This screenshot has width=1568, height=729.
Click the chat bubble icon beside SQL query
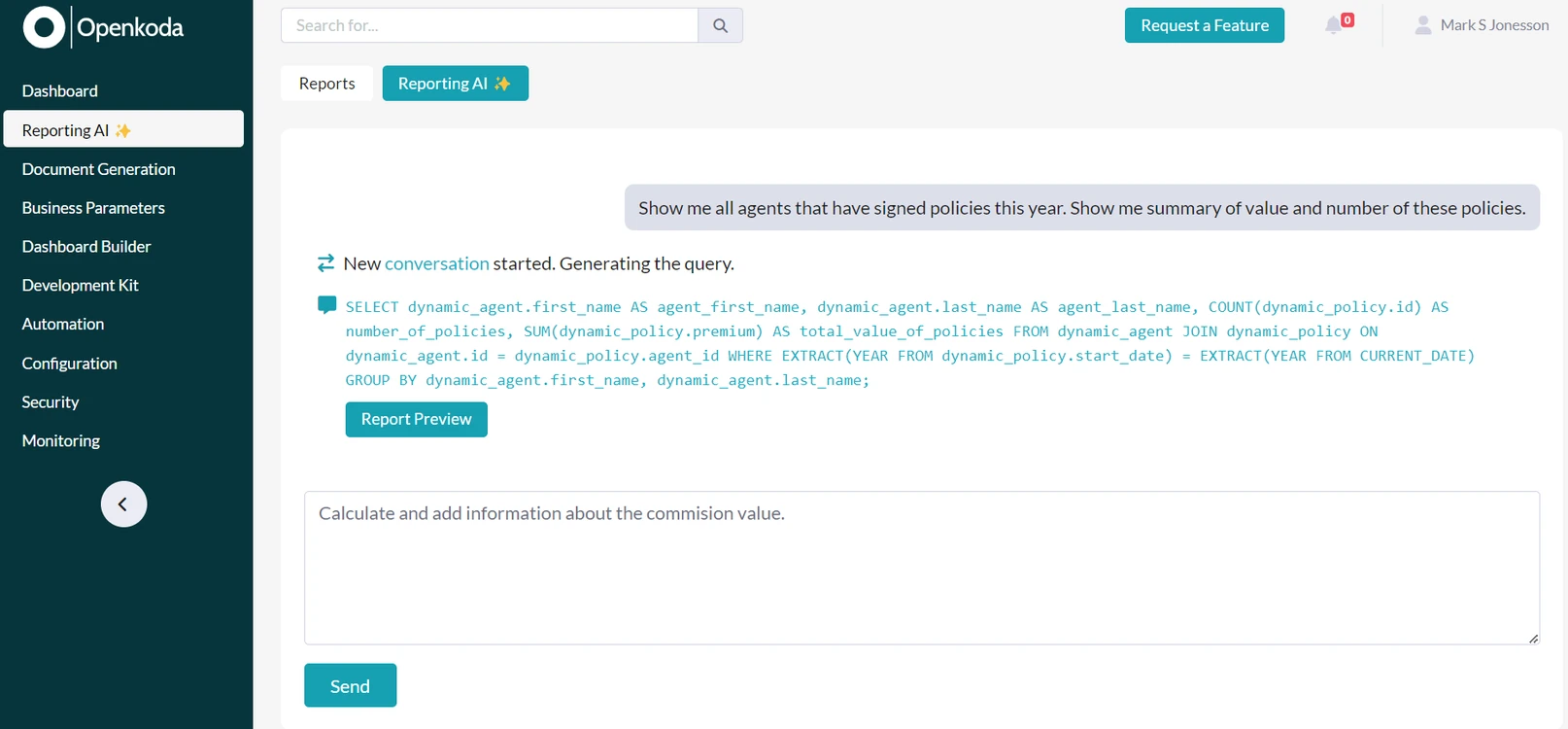(326, 305)
